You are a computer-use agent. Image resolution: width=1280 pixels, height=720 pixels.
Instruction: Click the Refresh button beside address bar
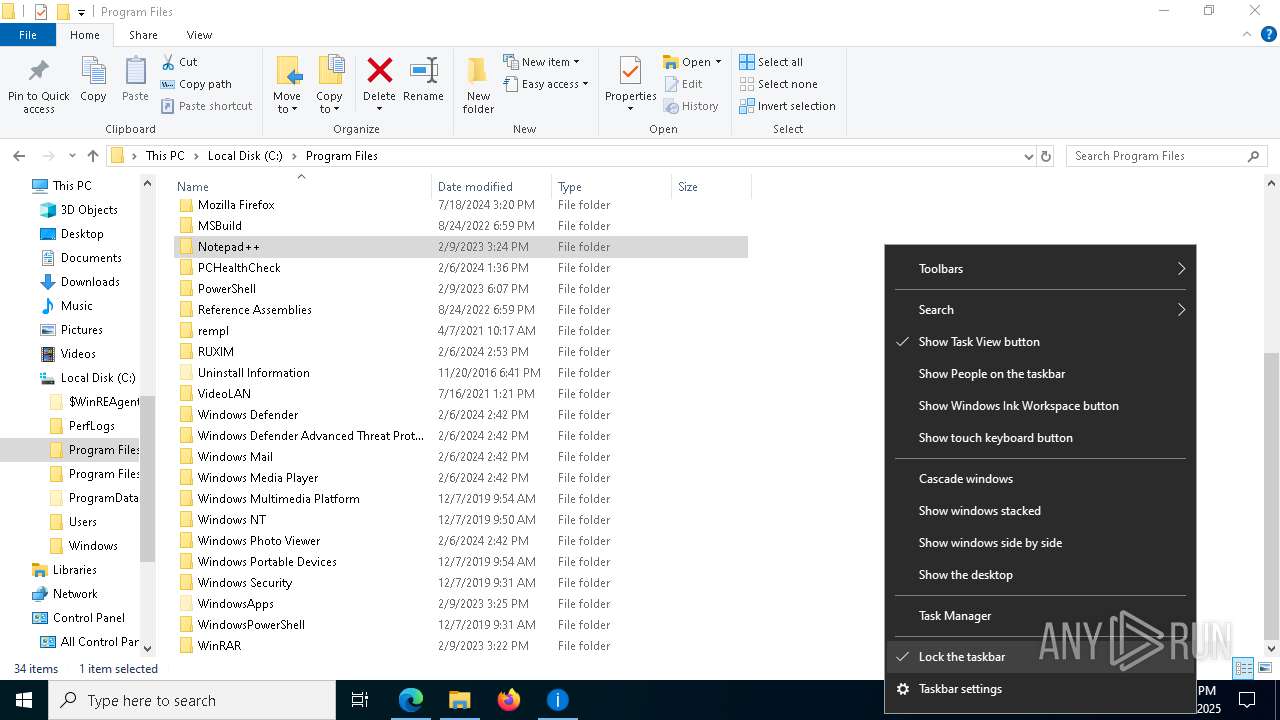coord(1046,156)
